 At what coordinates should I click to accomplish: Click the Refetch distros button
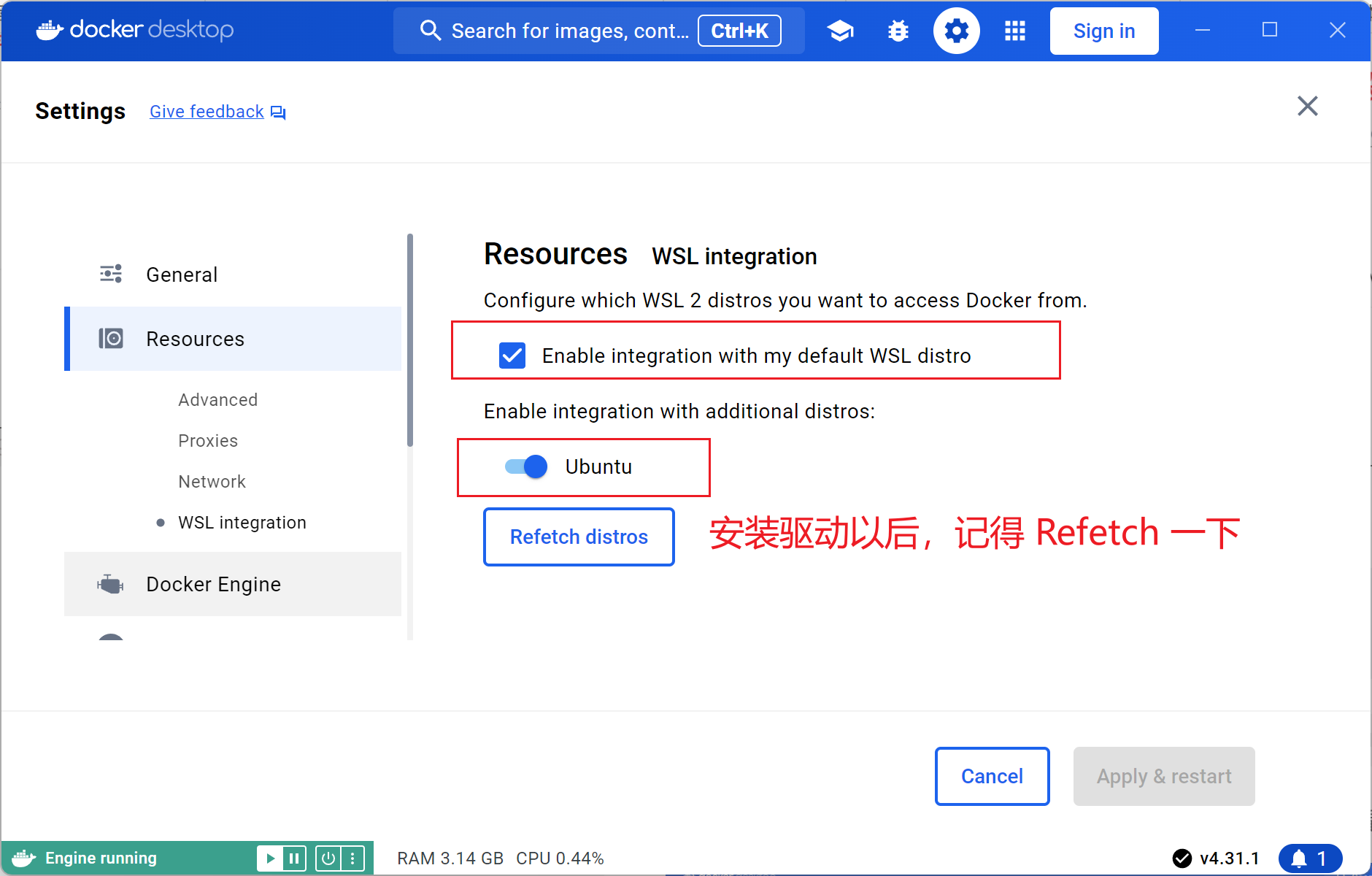pos(579,537)
